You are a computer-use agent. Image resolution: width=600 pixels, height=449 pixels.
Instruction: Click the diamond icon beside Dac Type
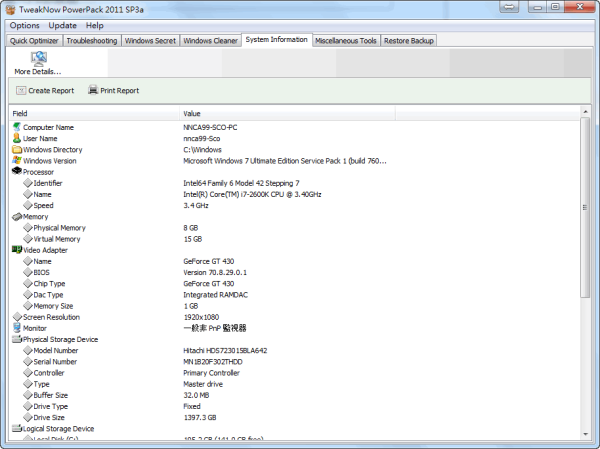tap(28, 295)
